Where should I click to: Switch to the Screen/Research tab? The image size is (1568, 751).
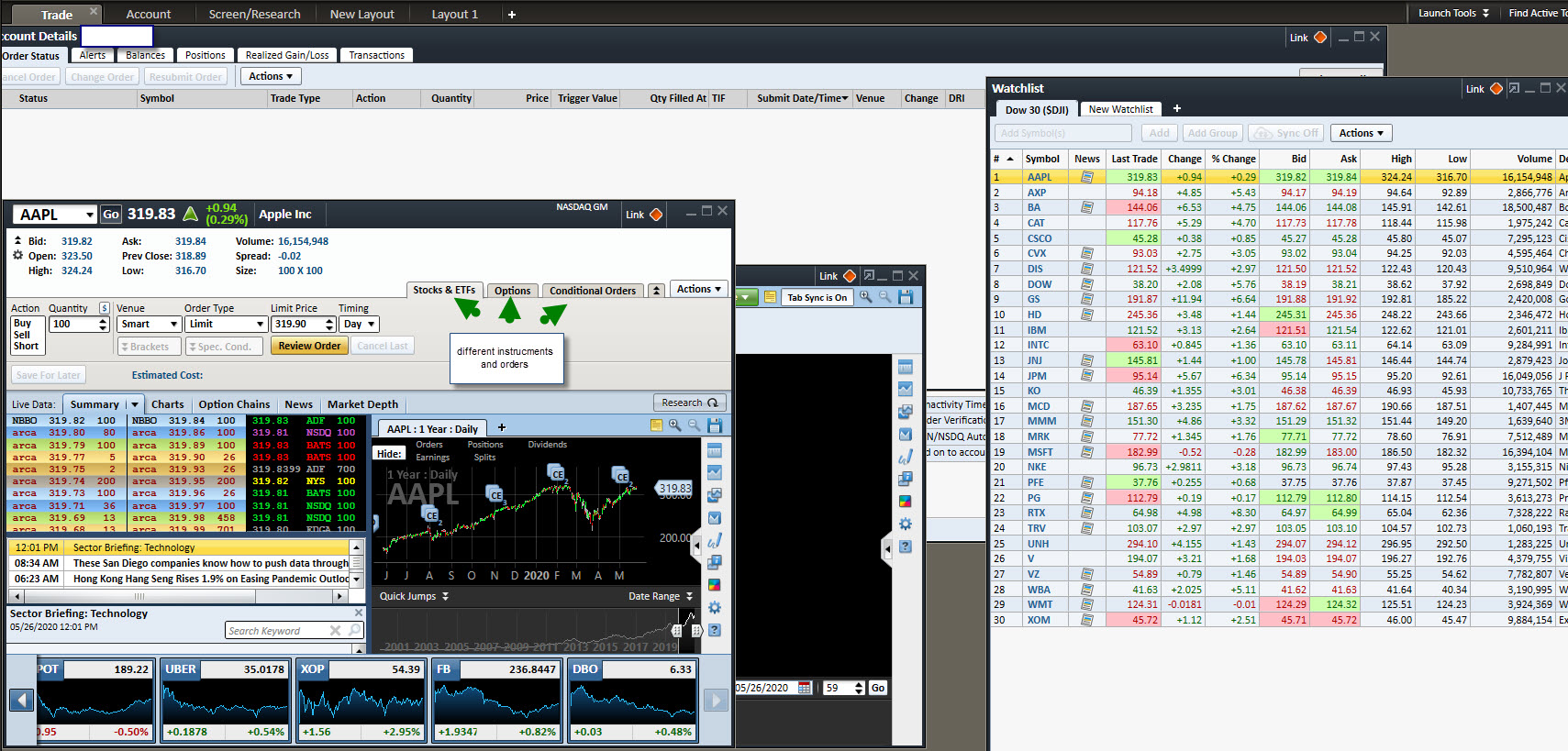(254, 14)
